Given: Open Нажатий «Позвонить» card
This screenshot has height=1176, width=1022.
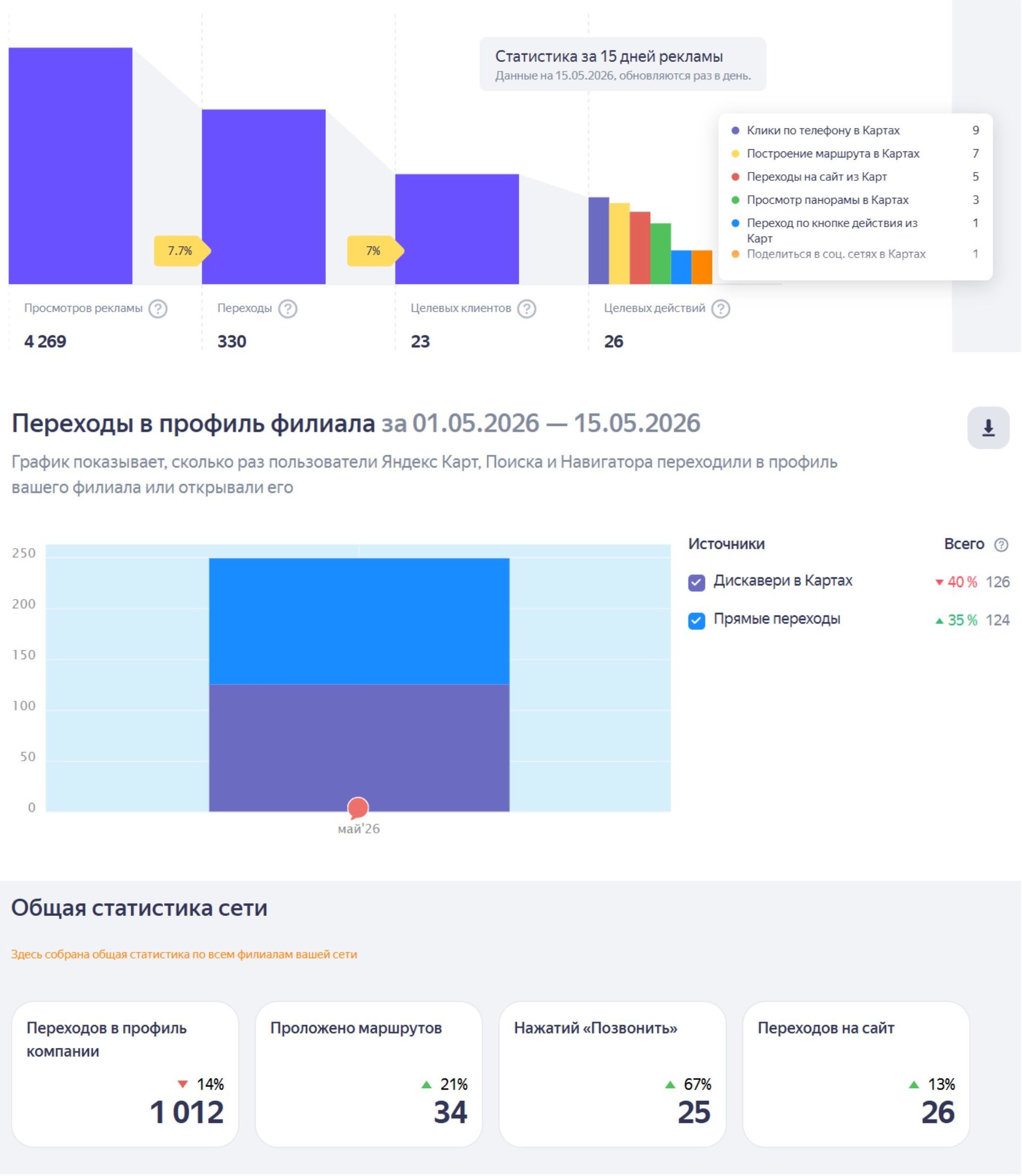Looking at the screenshot, I should pos(613,1076).
